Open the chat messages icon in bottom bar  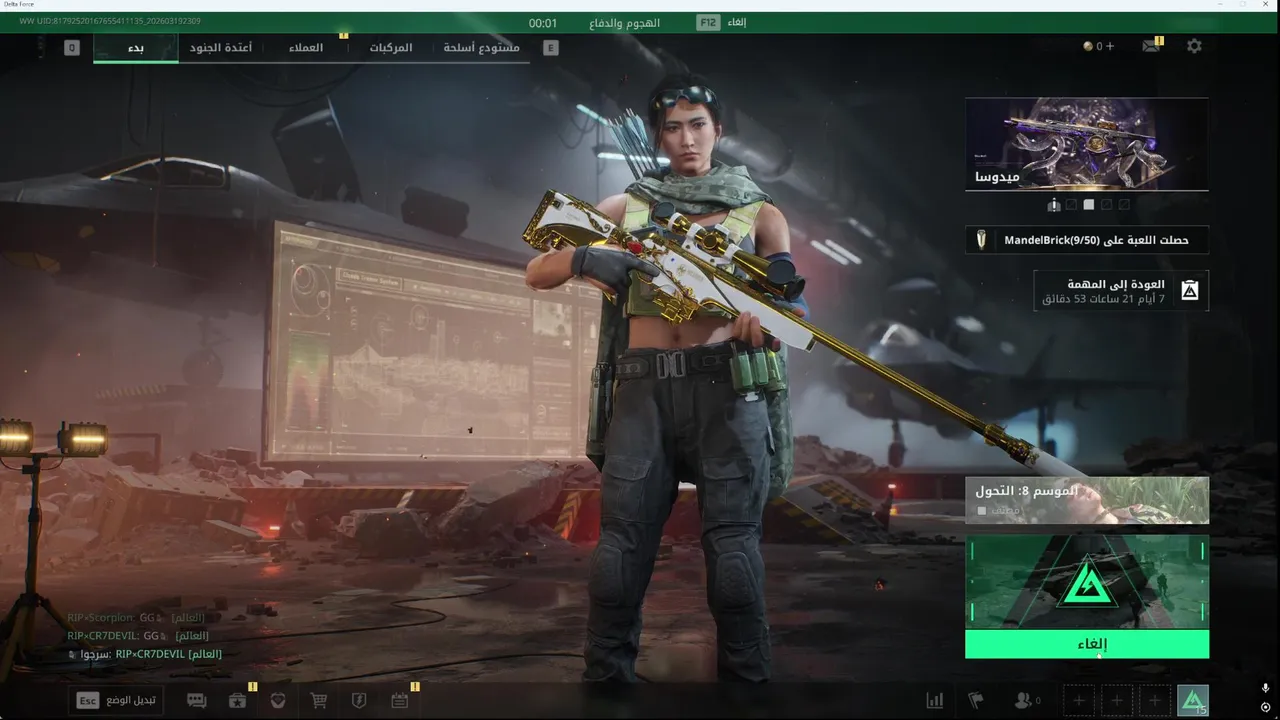click(x=197, y=701)
